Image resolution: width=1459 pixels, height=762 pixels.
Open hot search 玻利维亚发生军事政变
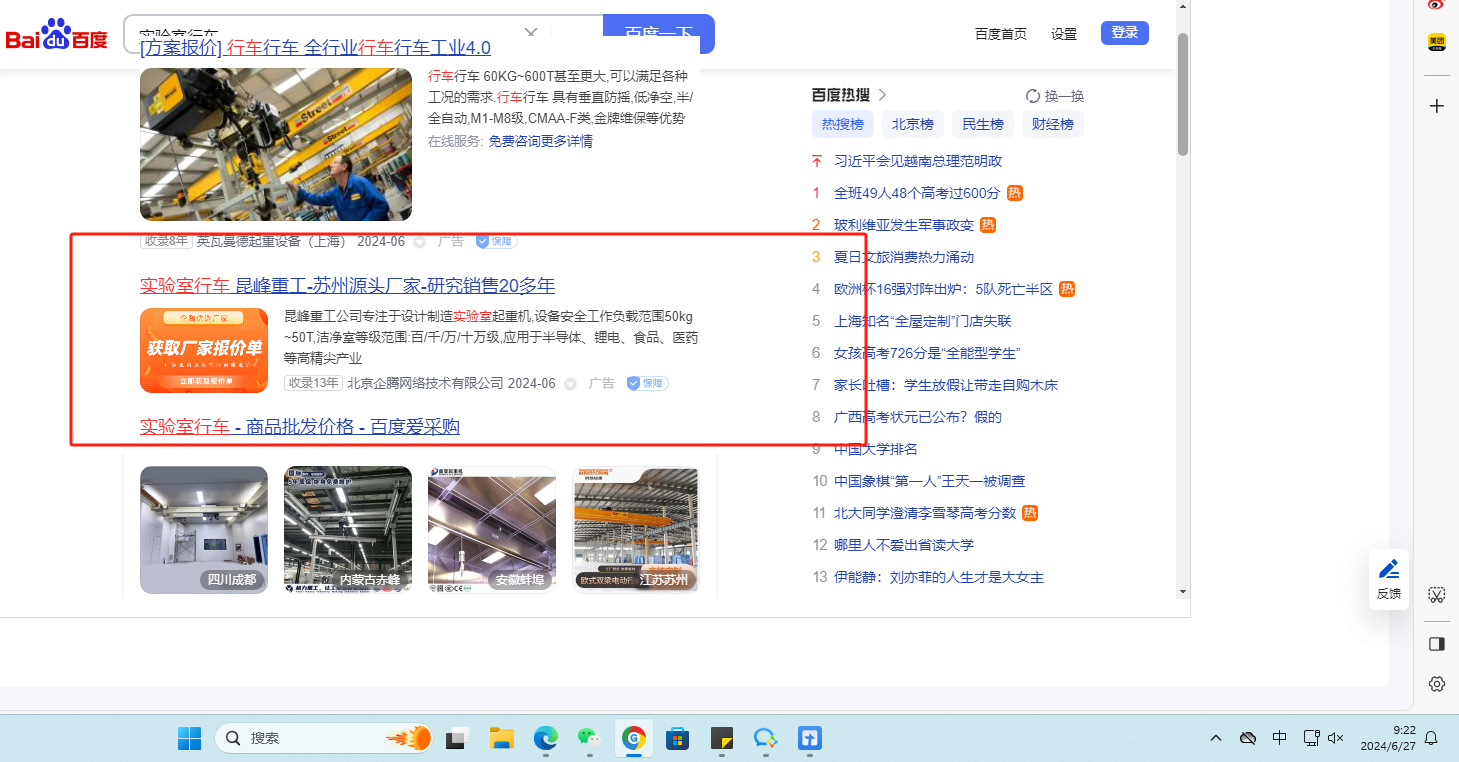pyautogui.click(x=904, y=225)
